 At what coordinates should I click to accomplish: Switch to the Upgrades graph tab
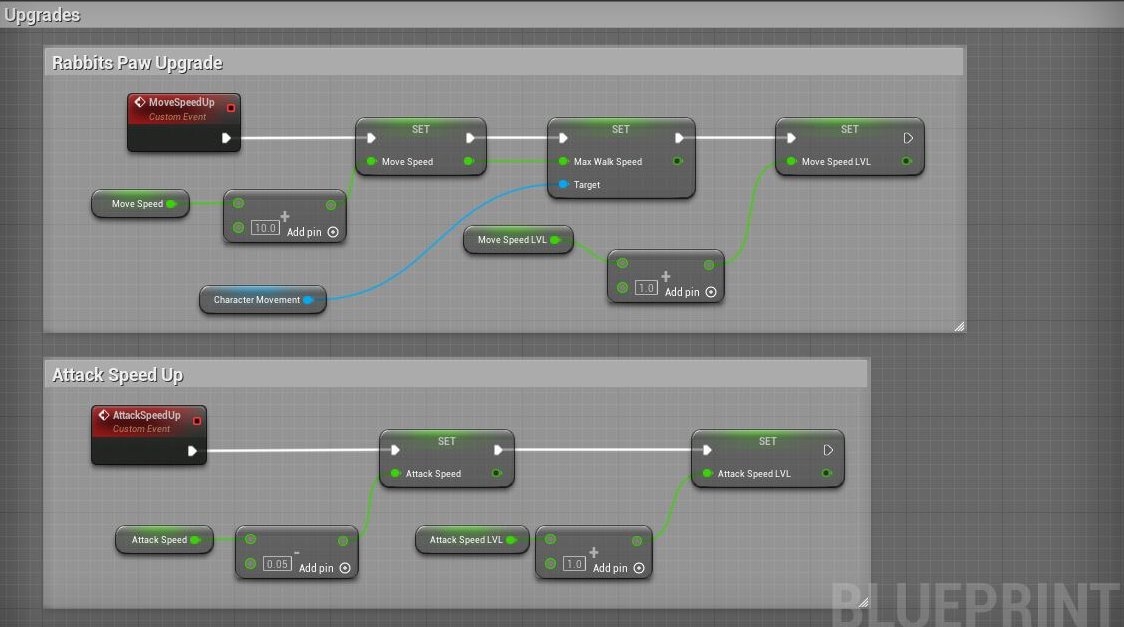pos(42,15)
